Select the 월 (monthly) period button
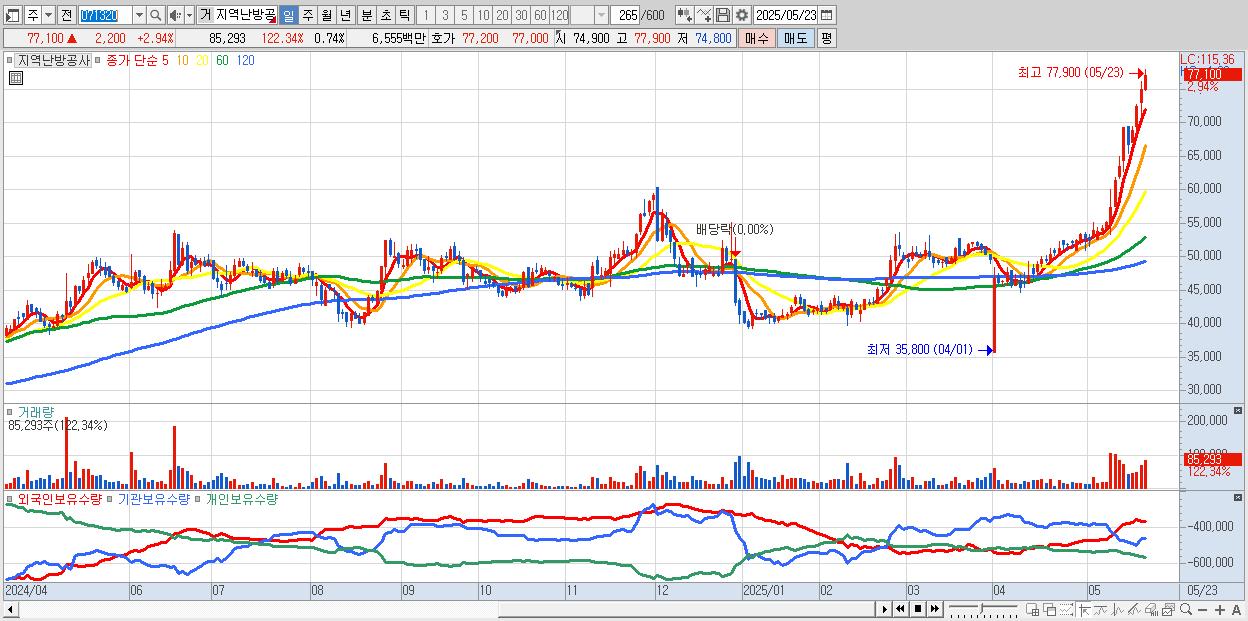The height and width of the screenshot is (621, 1248). point(326,15)
